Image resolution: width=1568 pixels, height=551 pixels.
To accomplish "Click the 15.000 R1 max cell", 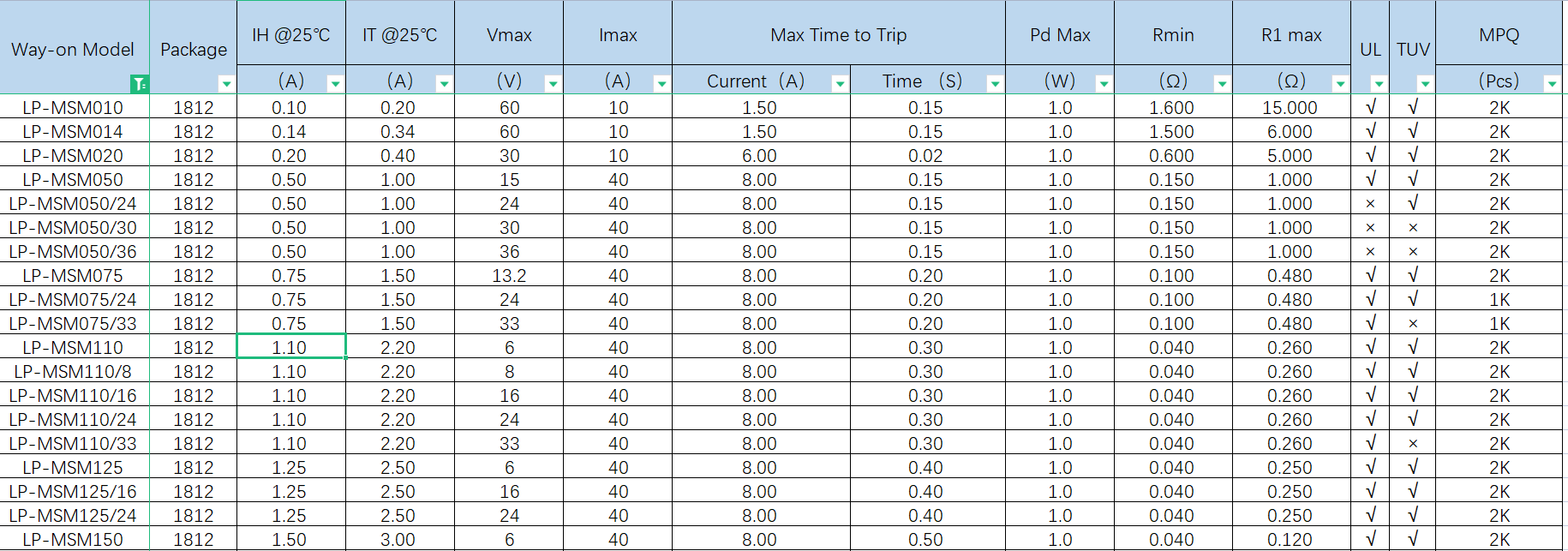I will pyautogui.click(x=1290, y=108).
